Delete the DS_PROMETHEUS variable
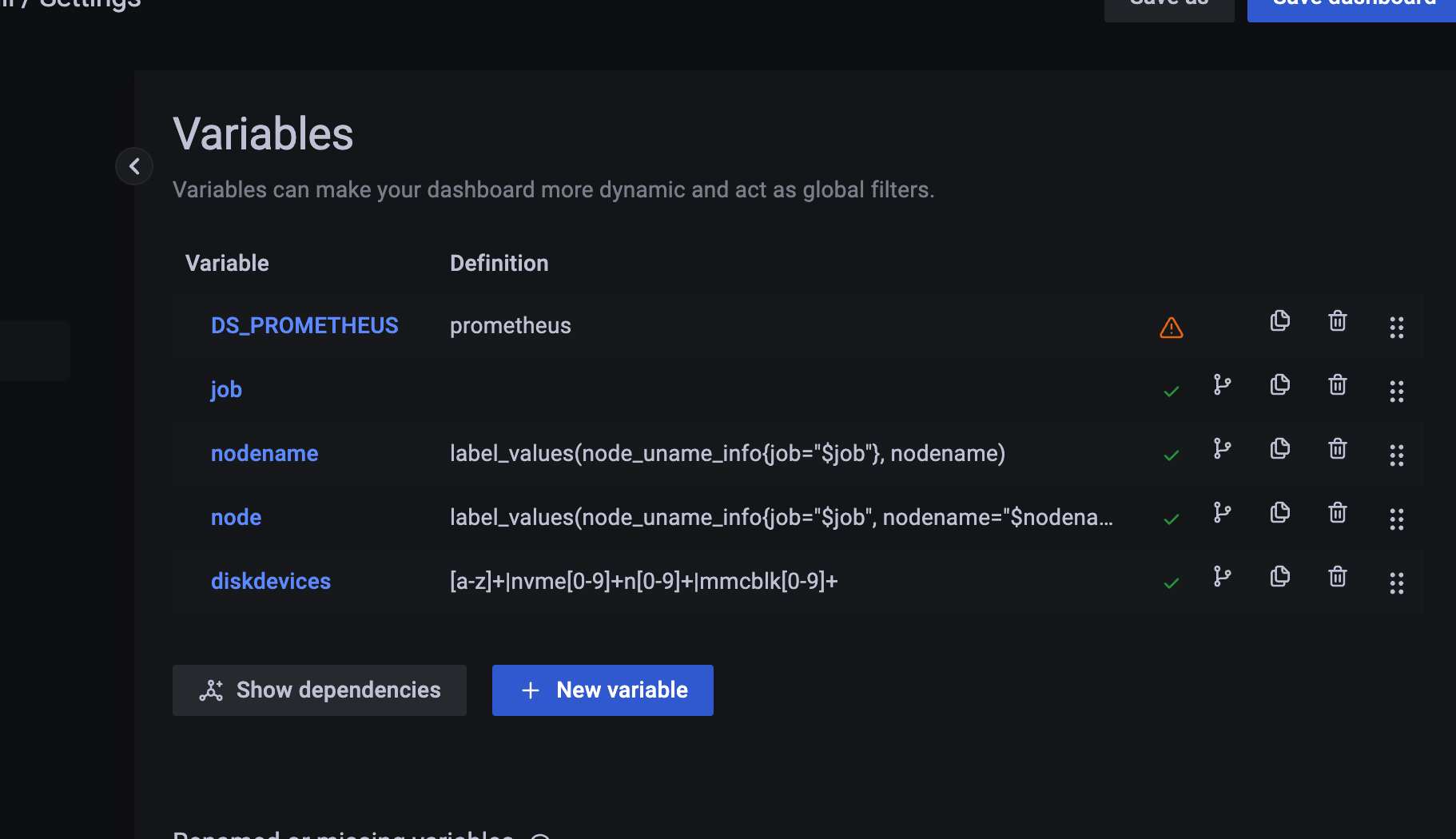The width and height of the screenshot is (1456, 839). coord(1337,321)
